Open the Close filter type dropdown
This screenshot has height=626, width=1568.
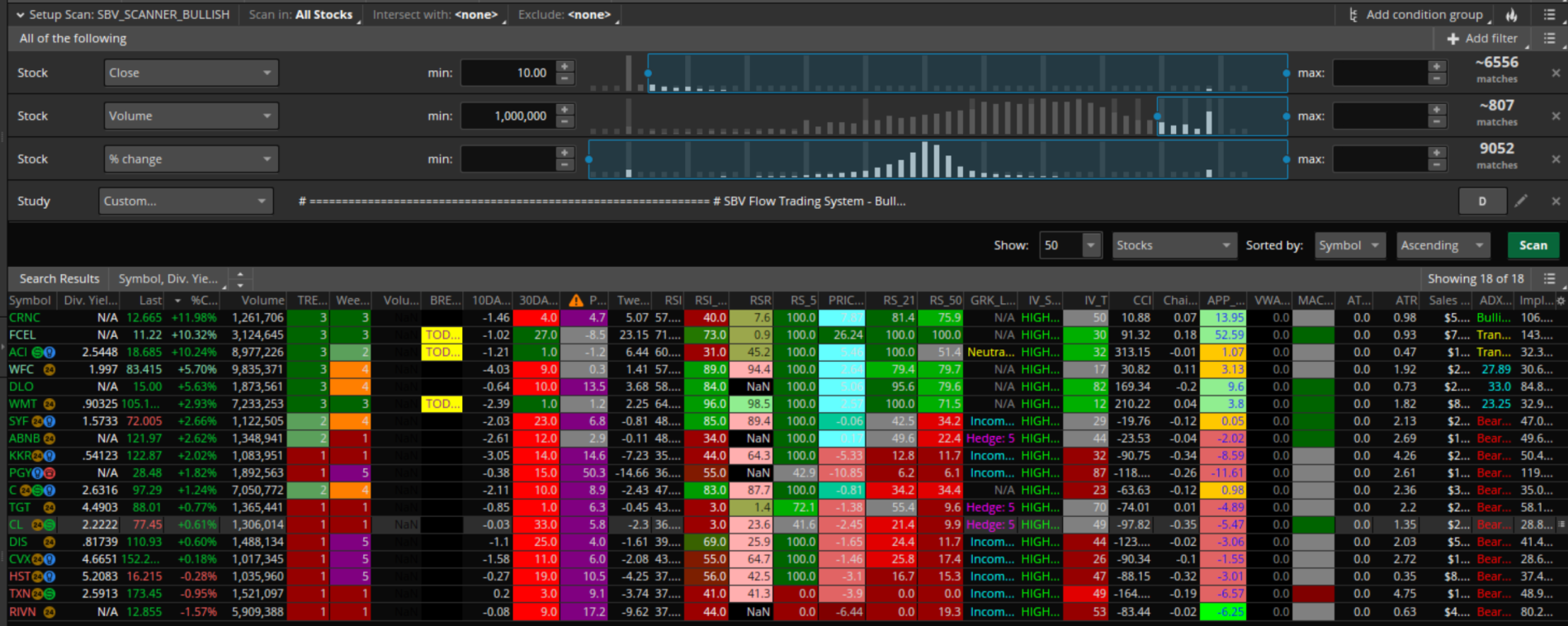[191, 73]
